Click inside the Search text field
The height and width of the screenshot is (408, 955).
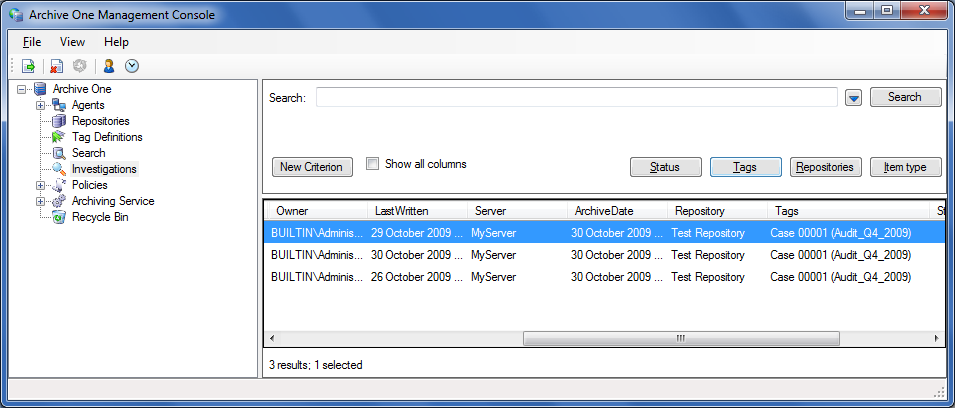click(577, 97)
